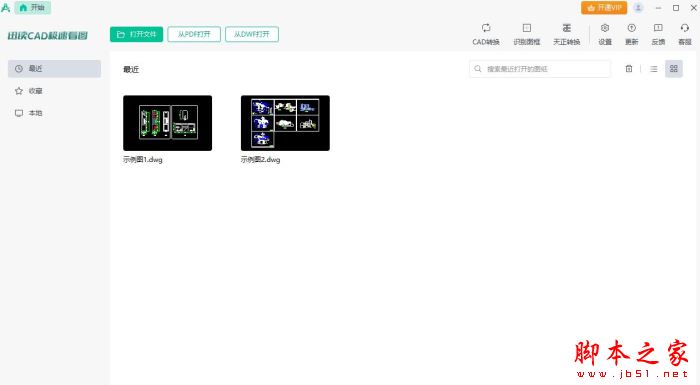700x385 pixels.
Task: Contact 客服 customer service headset icon
Action: [685, 34]
